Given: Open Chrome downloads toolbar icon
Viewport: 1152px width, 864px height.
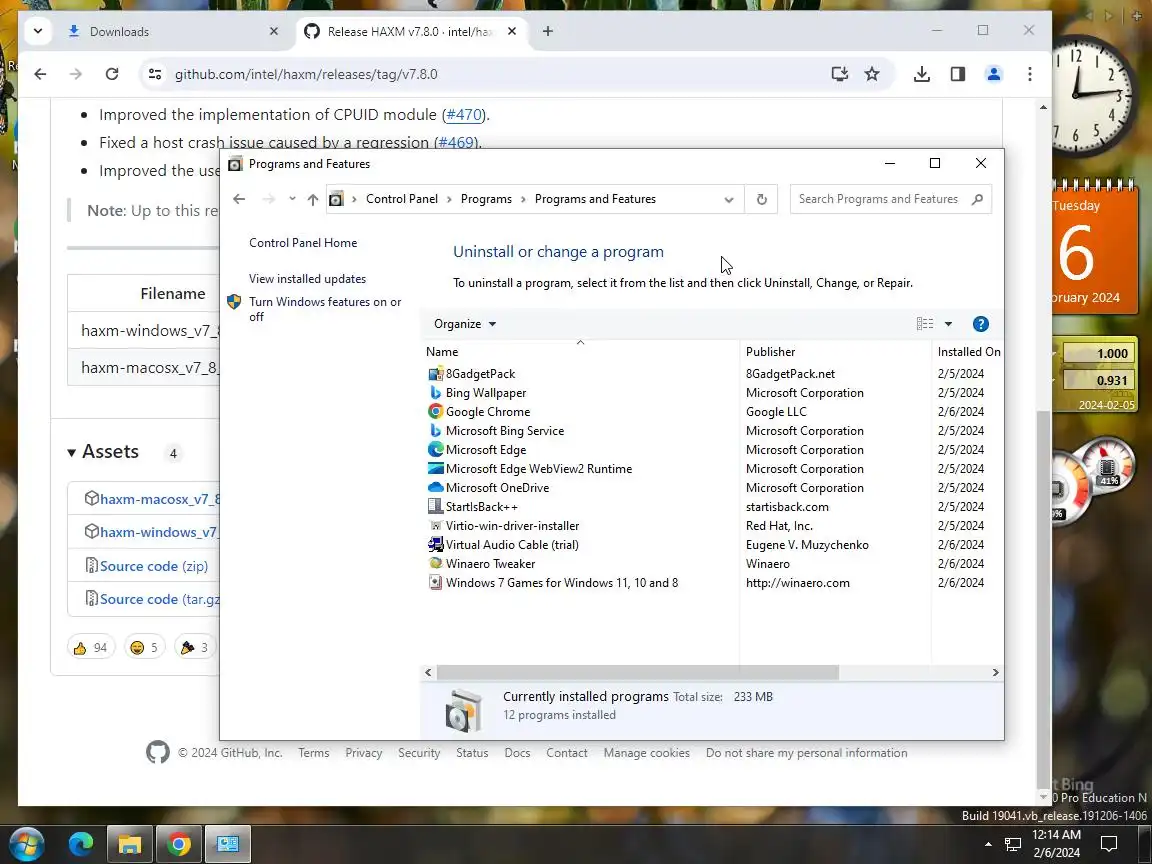Looking at the screenshot, I should pos(921,74).
